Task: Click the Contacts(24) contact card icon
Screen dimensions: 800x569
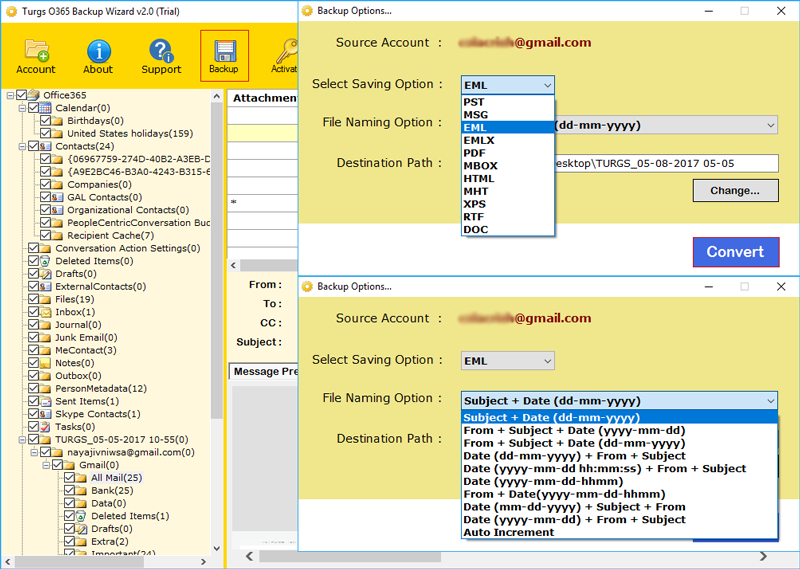Action: pyautogui.click(x=45, y=146)
